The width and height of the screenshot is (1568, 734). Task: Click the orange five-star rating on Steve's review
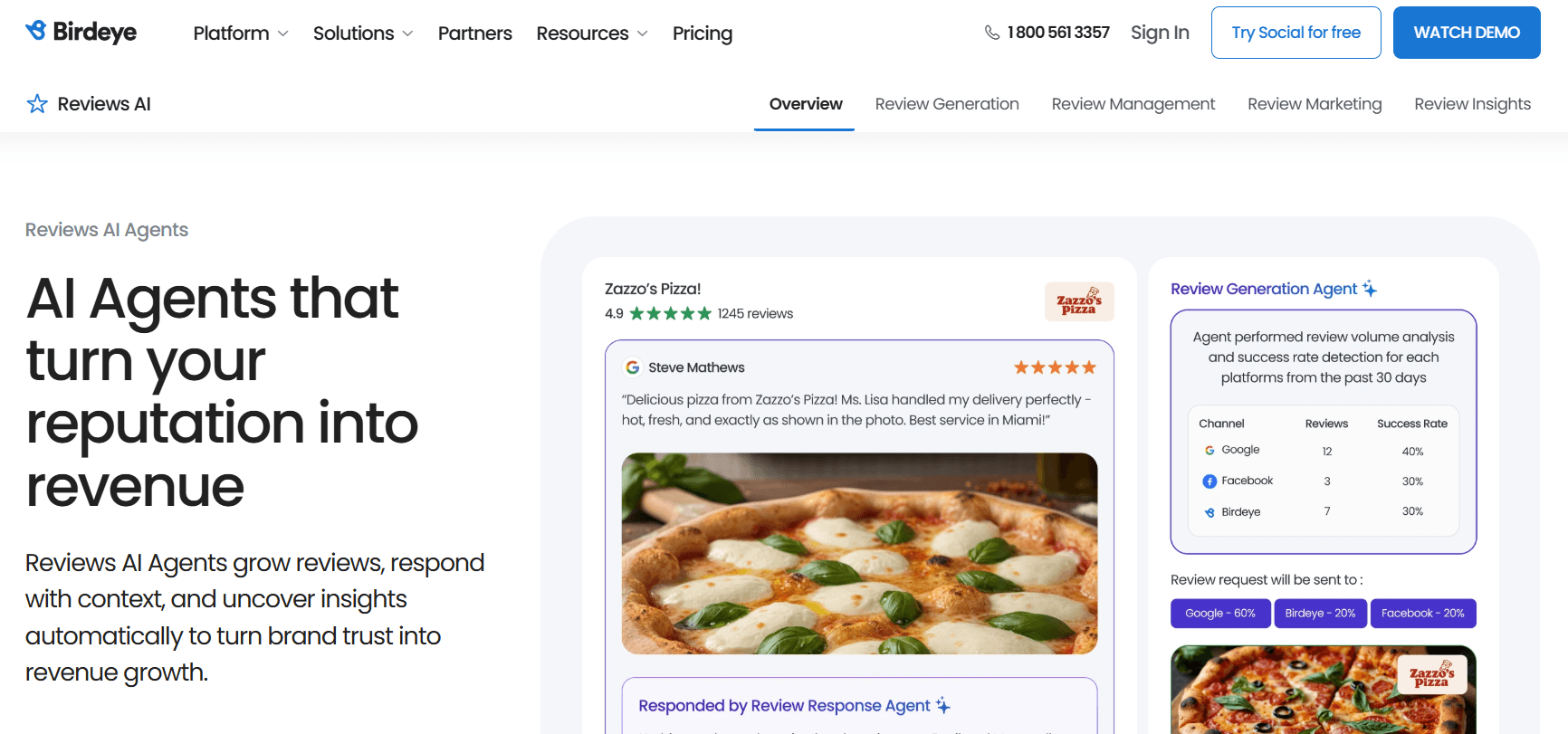(1055, 367)
